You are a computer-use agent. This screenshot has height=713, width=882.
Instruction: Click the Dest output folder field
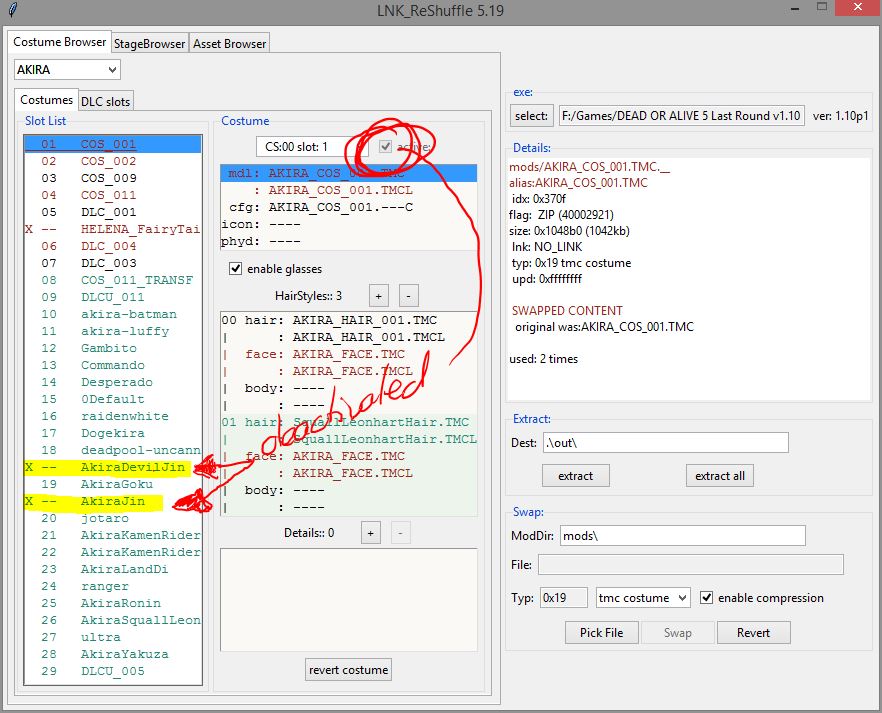(x=666, y=443)
